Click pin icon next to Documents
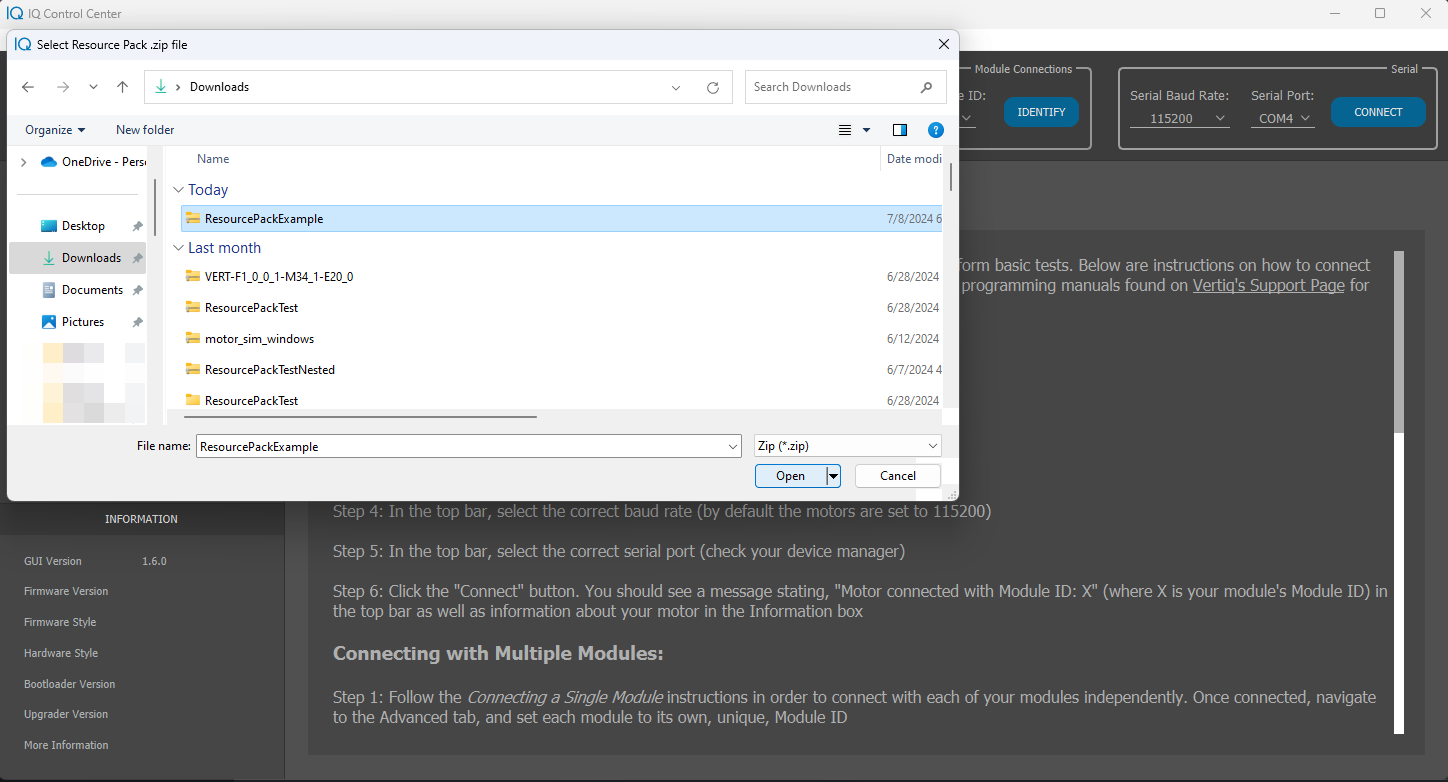The width and height of the screenshot is (1448, 782). 137,290
